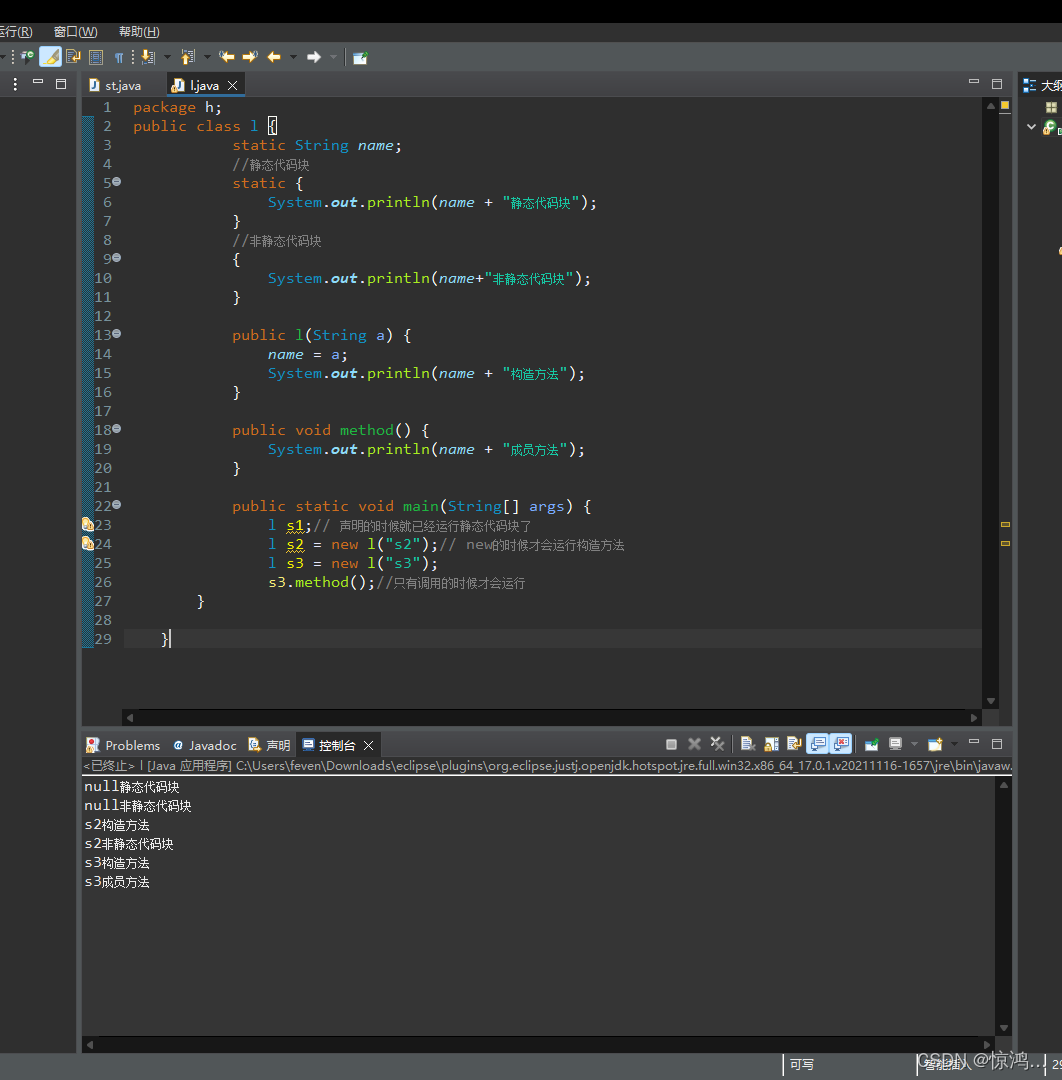Open the Problems tab
This screenshot has width=1062, height=1080.
131,745
